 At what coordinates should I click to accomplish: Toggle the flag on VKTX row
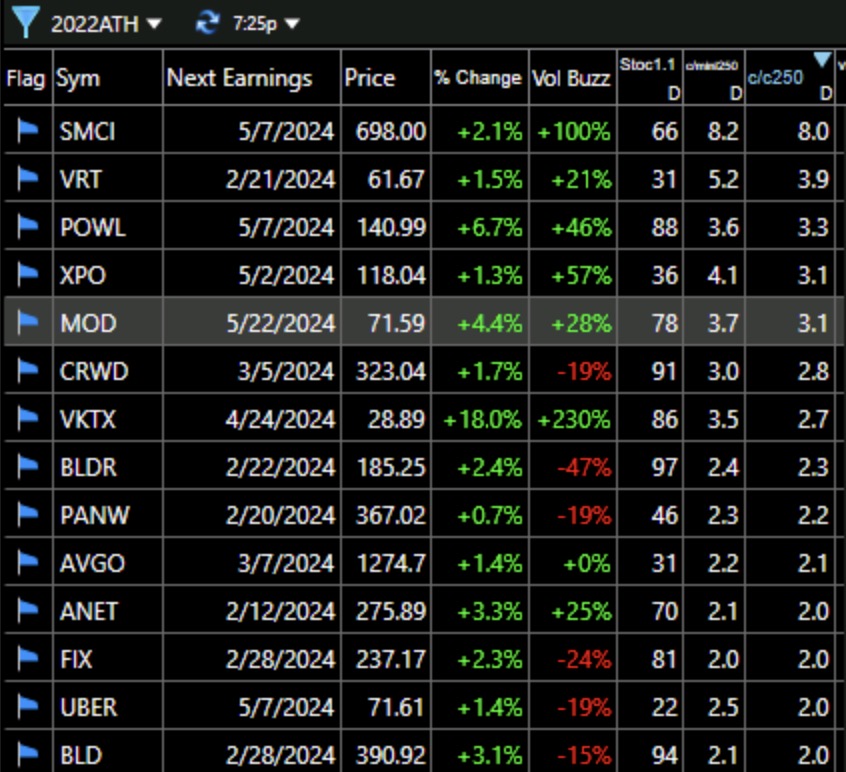[28, 419]
